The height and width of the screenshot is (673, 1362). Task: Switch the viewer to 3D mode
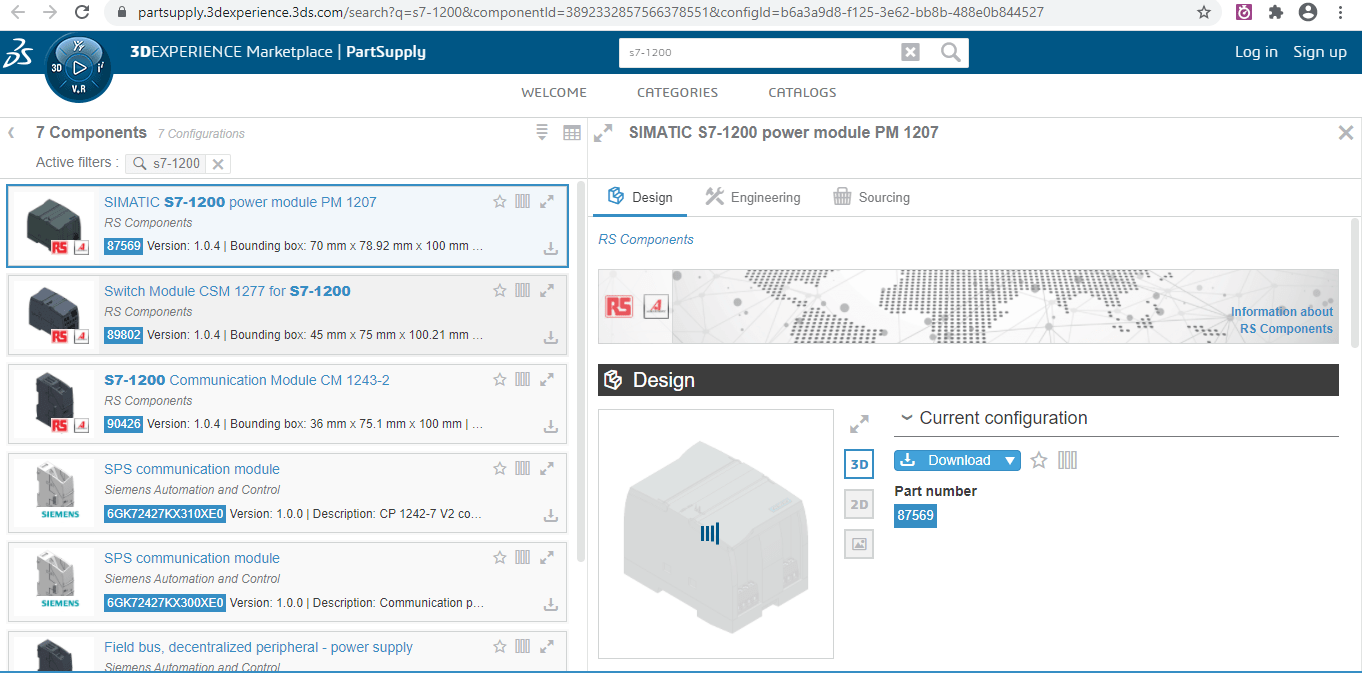tap(859, 464)
